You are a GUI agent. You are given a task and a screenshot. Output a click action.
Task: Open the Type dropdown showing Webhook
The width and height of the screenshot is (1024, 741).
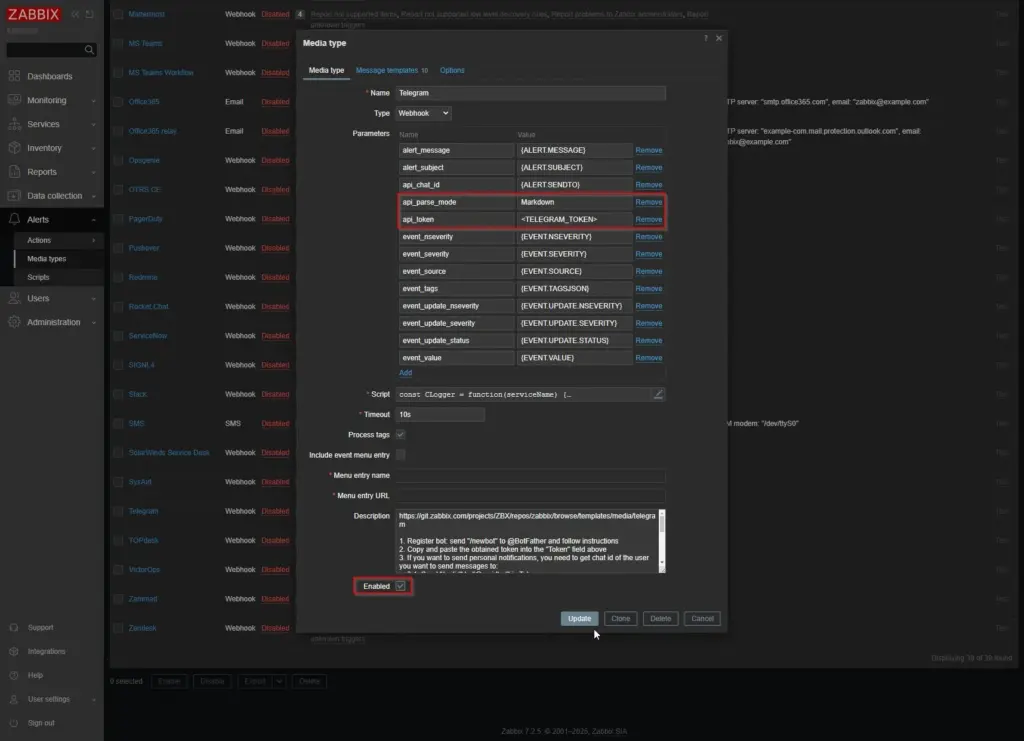coord(423,113)
